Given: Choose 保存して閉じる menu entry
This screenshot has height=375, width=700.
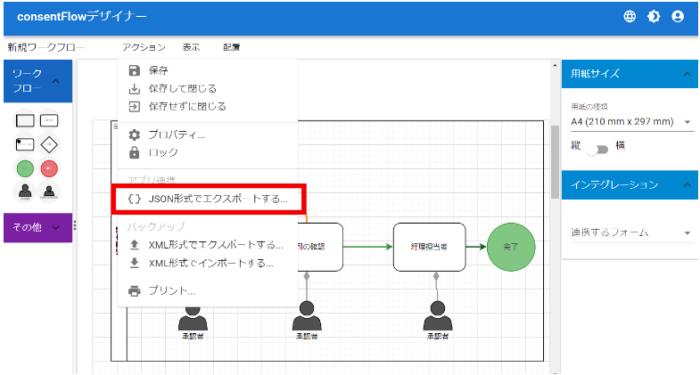Looking at the screenshot, I should (x=207, y=88).
